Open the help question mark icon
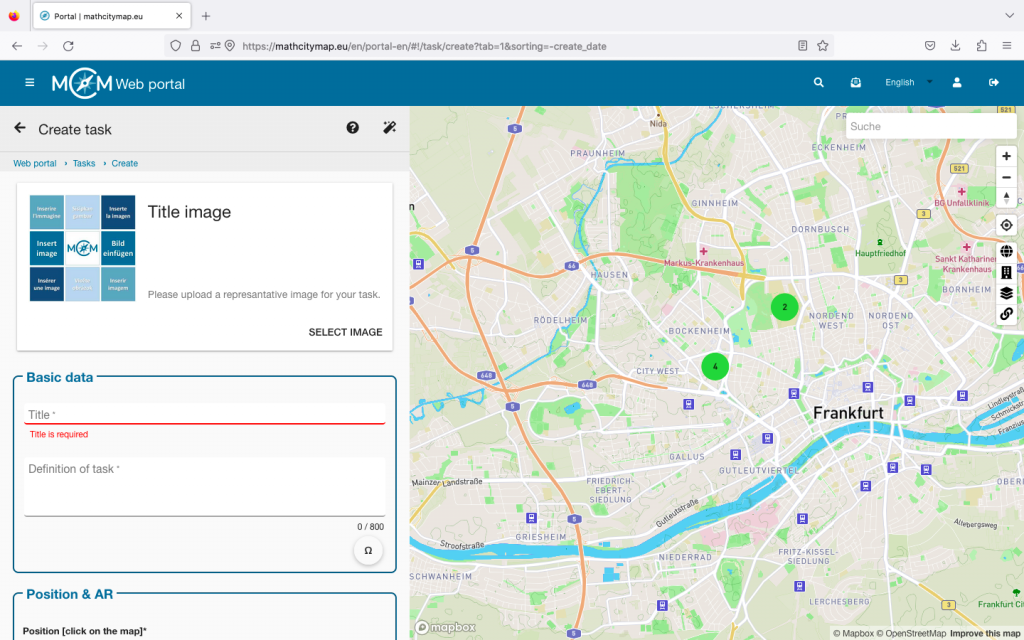The image size is (1024, 640). pos(353,128)
